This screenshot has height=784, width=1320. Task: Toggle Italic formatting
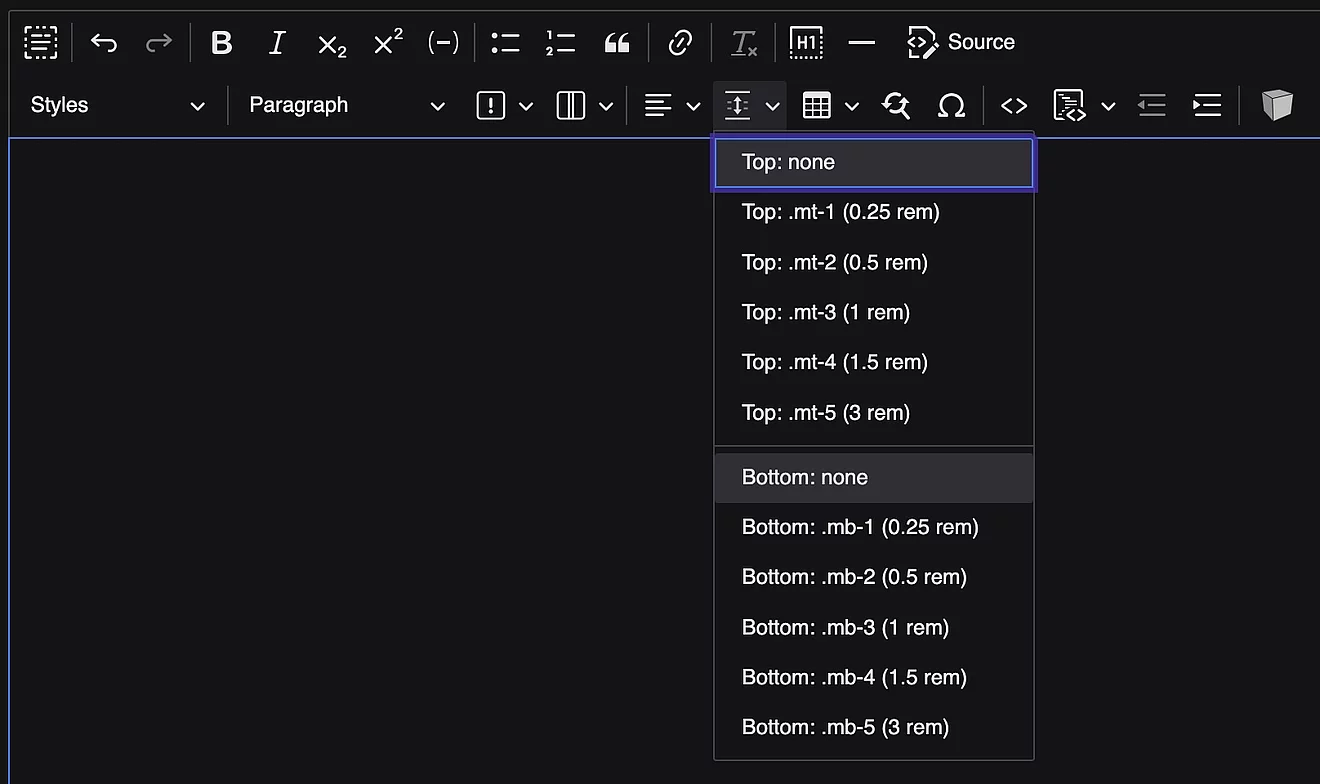(x=277, y=43)
